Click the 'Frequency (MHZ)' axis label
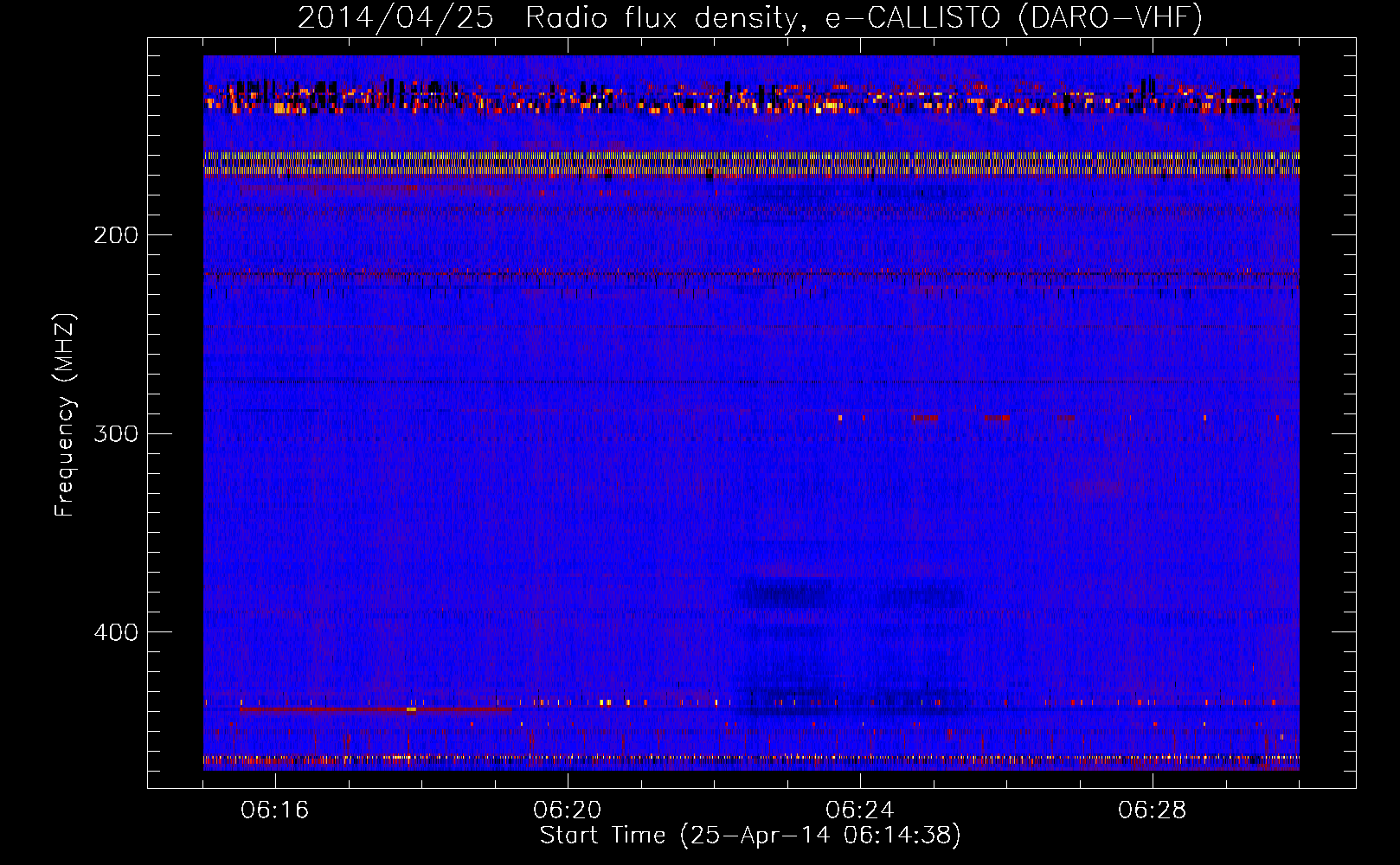Viewport: 1400px width, 865px height. [x=65, y=415]
